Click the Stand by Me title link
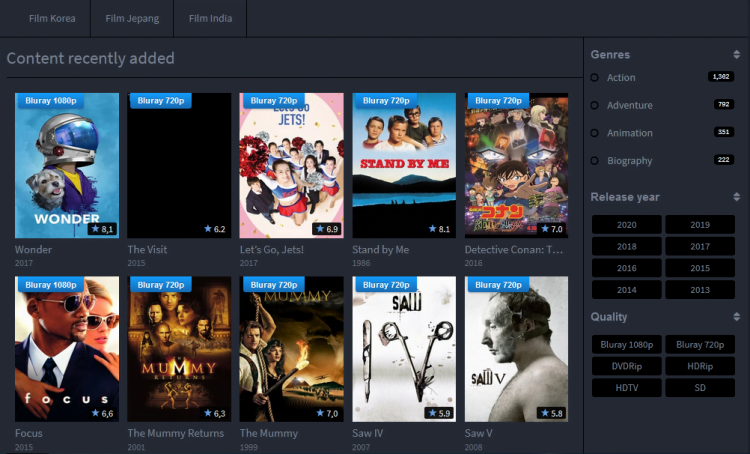Viewport: 750px width, 454px height. (x=380, y=249)
